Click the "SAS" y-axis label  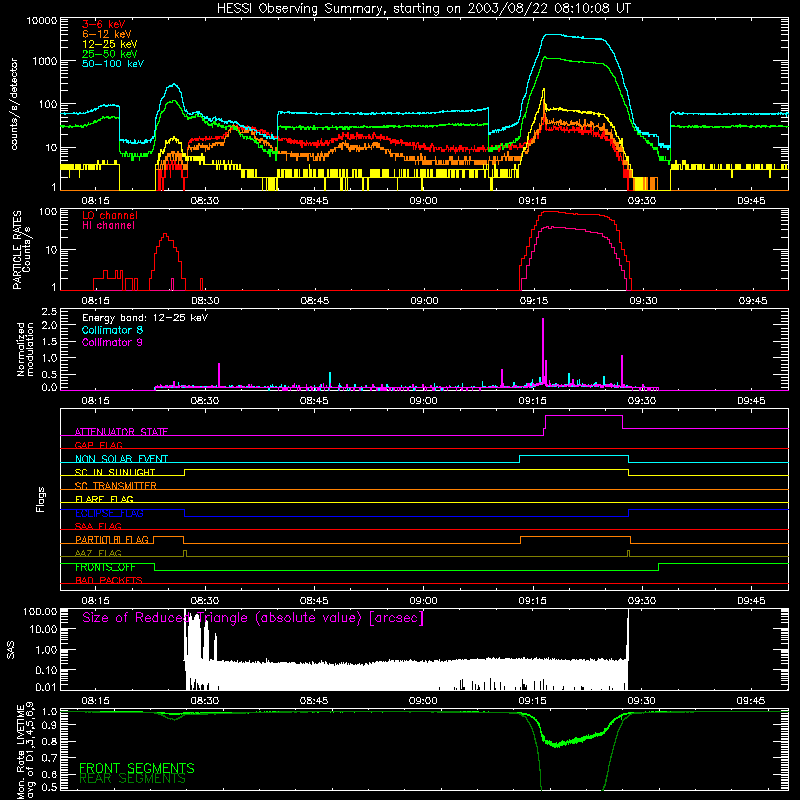point(10,650)
